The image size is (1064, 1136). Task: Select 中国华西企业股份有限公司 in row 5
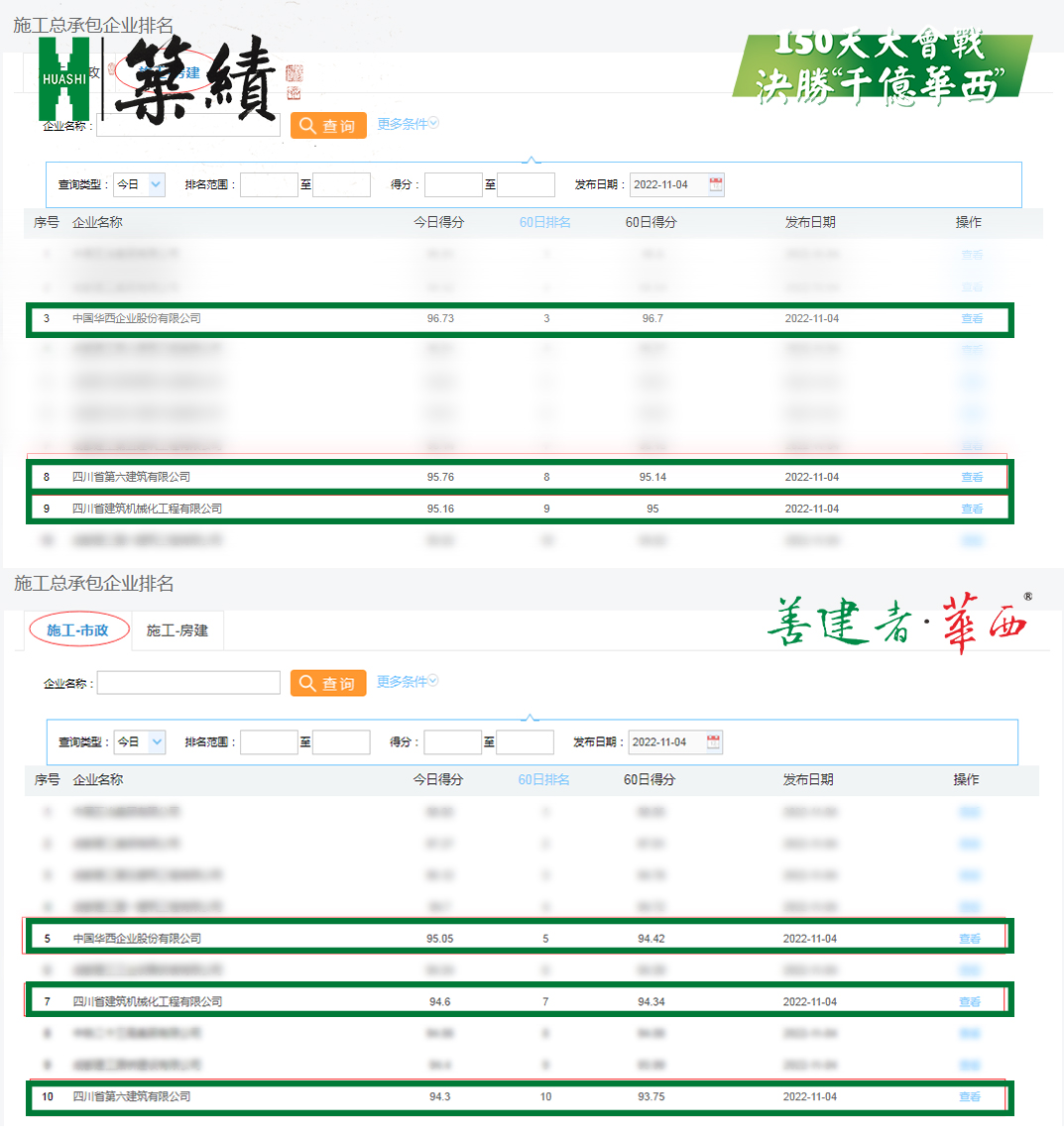pyautogui.click(x=137, y=939)
